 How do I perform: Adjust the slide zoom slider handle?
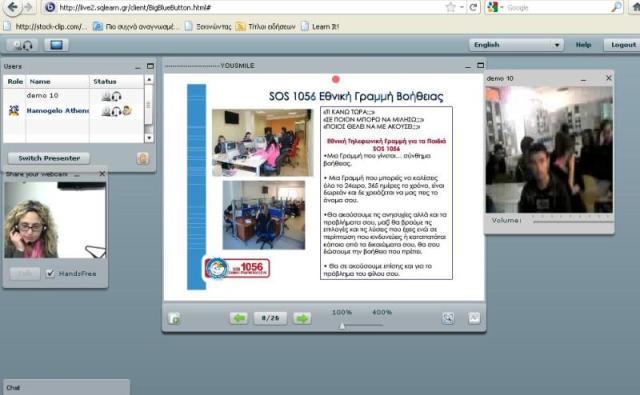click(x=342, y=326)
